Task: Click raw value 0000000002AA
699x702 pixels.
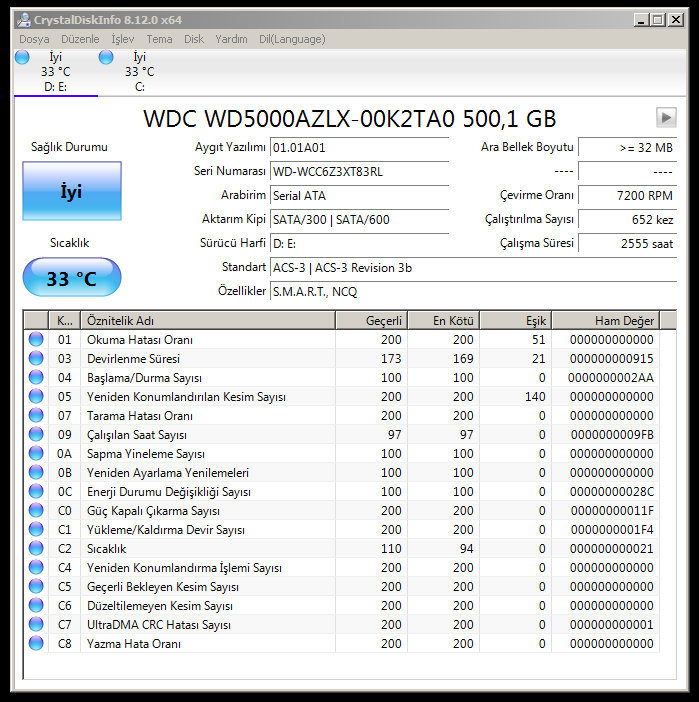Action: click(611, 378)
